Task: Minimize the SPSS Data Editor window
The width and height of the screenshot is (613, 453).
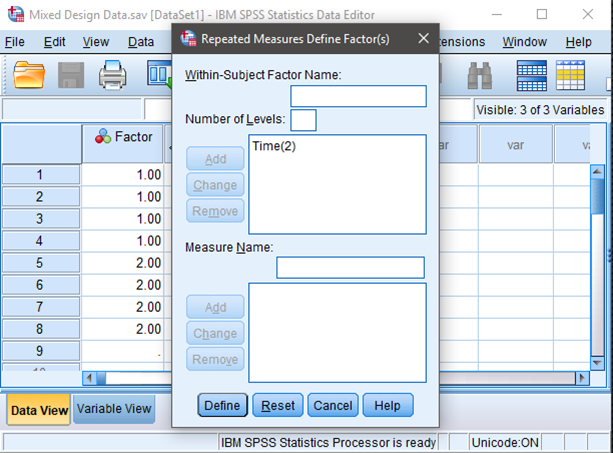Action: point(496,14)
